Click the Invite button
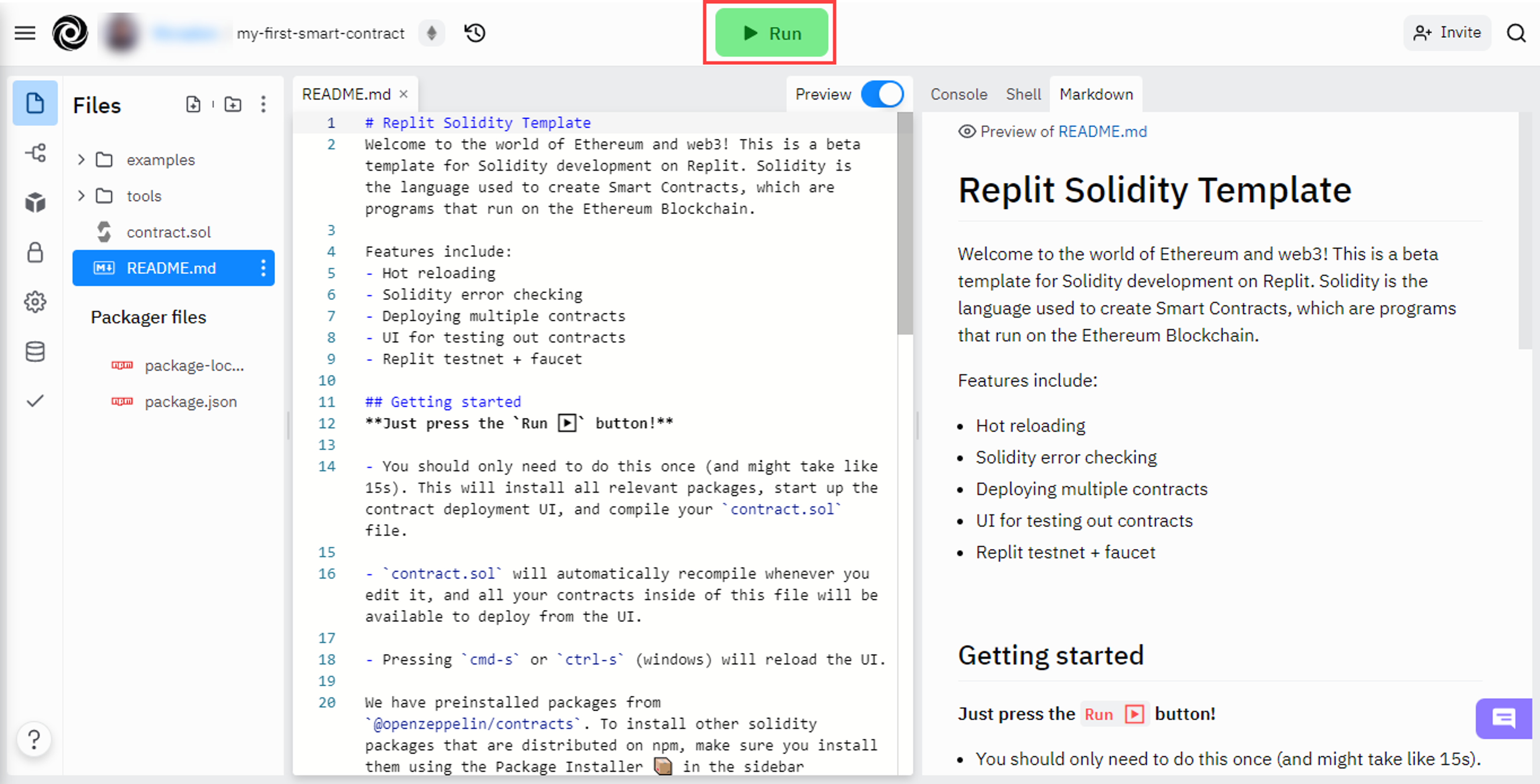This screenshot has height=784, width=1540. point(1447,33)
